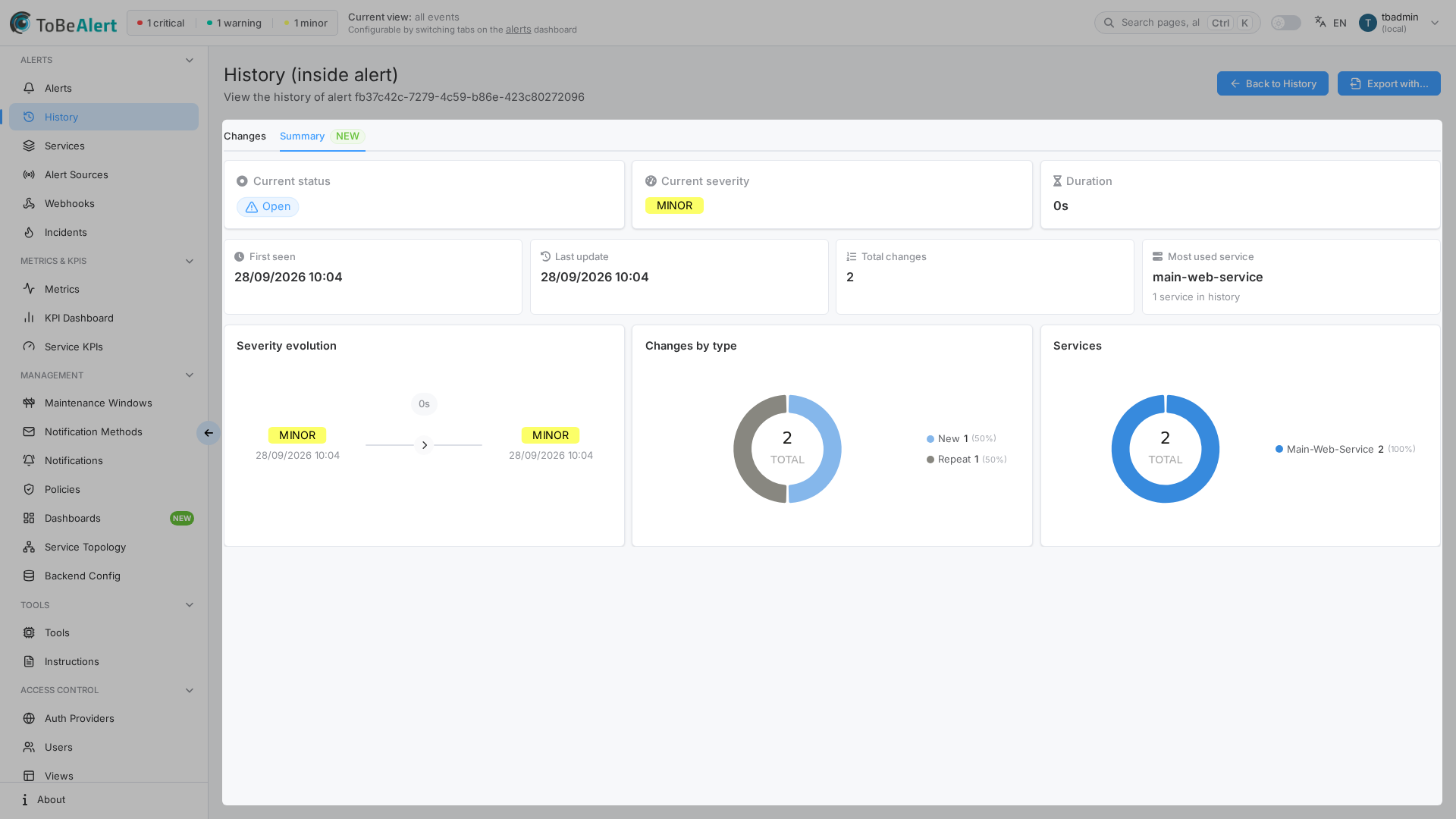Click the main-web-service most used value
Viewport: 1456px width, 819px height.
[x=1207, y=277]
